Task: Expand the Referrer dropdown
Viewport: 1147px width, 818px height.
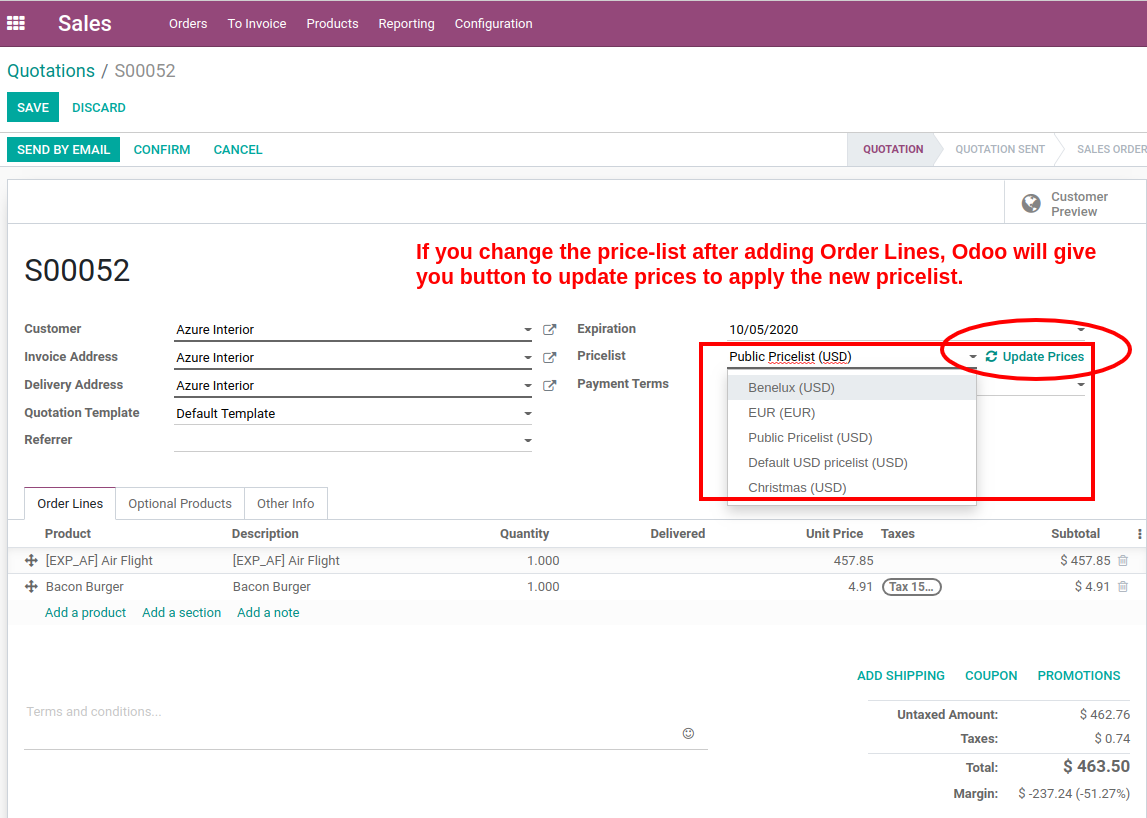Action: click(x=527, y=440)
